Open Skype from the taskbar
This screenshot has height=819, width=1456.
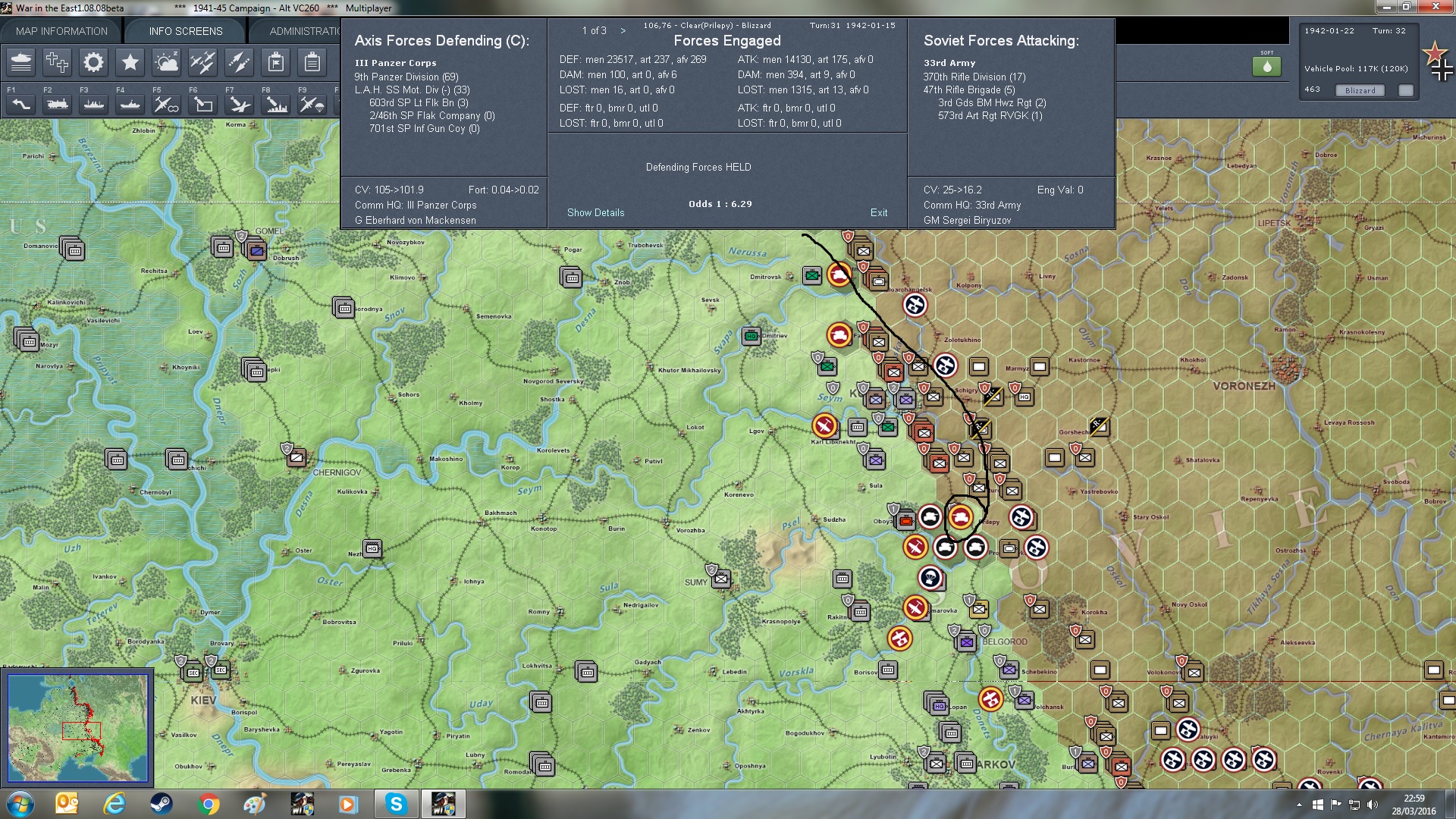[x=396, y=804]
